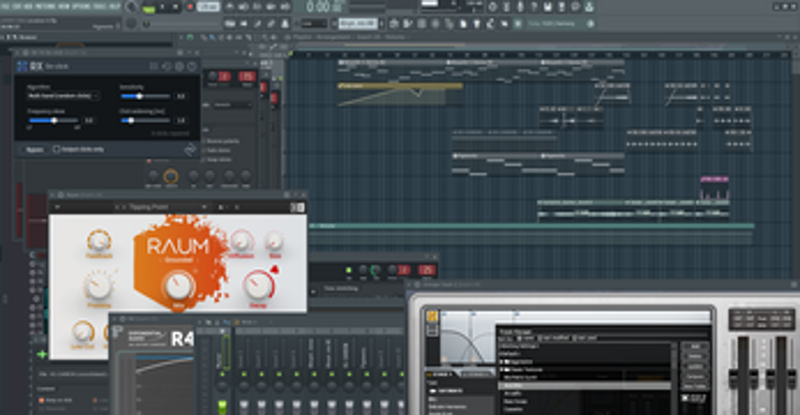This screenshot has height=415, width=800.
Task: Click the Frequency skew slider handle
Action: 52,120
